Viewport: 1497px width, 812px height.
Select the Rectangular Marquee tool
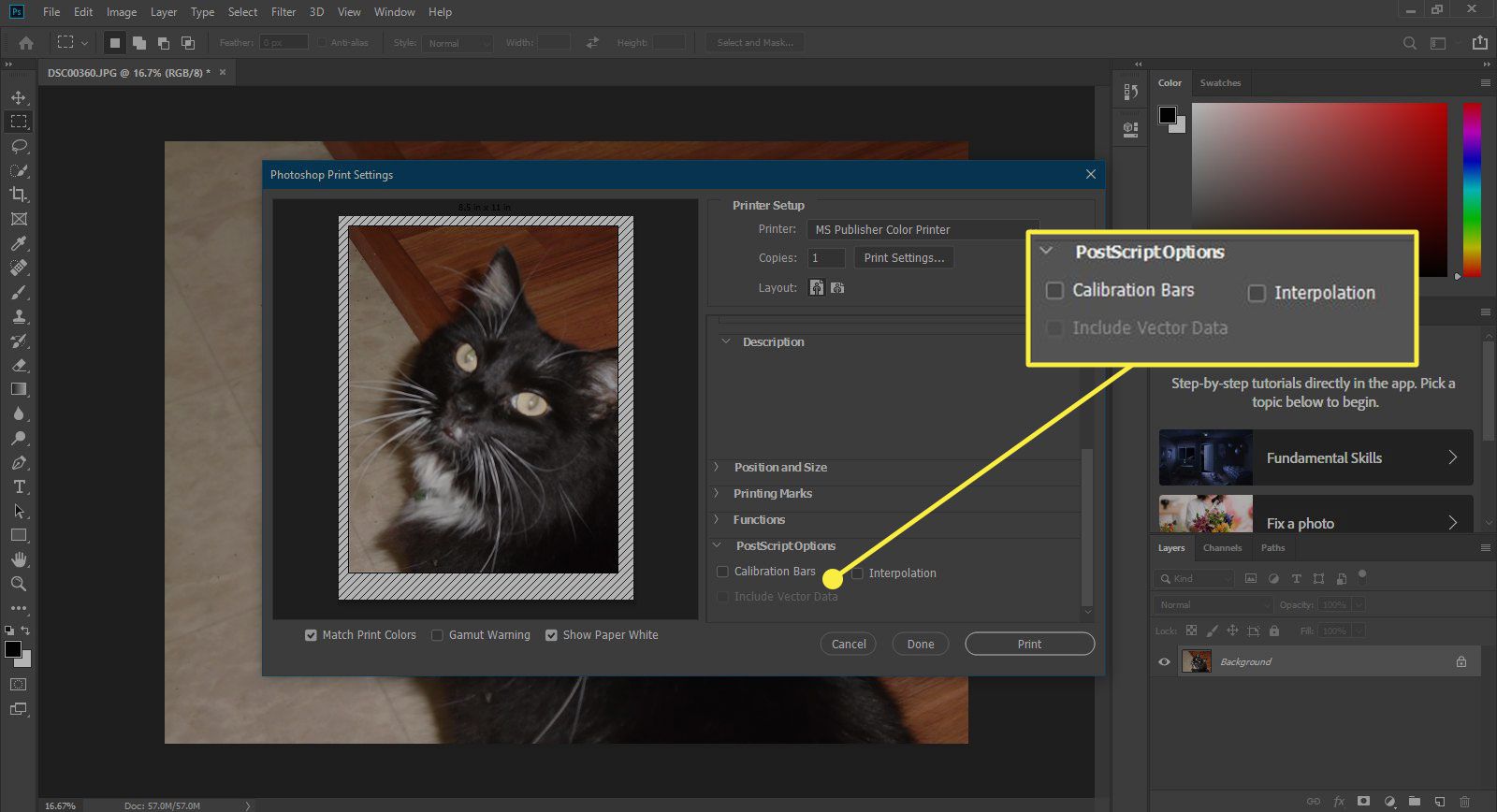point(19,122)
